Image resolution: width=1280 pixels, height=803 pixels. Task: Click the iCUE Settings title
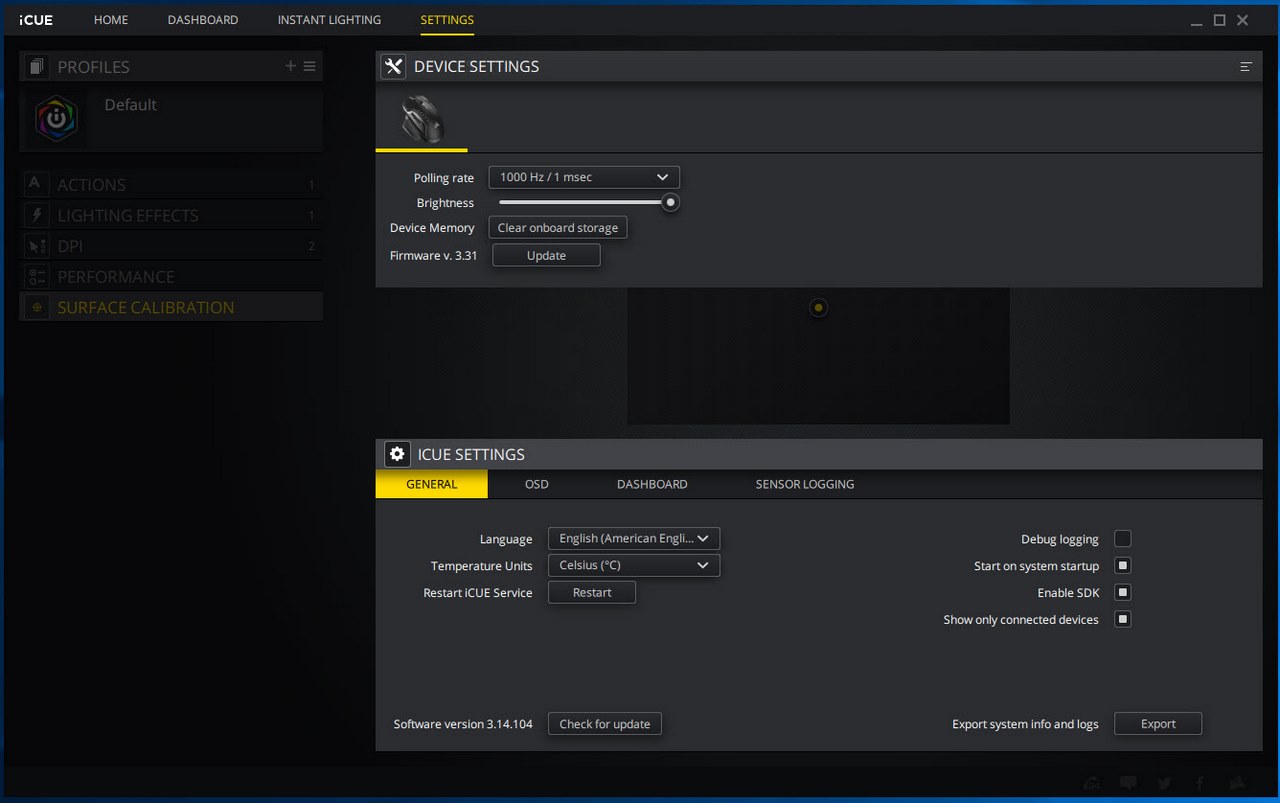pos(471,454)
